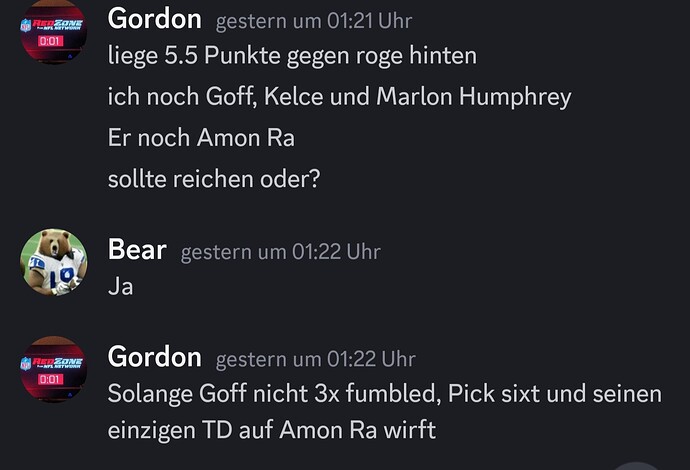Select Bear's reply 'Ja'
Screen dimensions: 690x470
(120, 286)
